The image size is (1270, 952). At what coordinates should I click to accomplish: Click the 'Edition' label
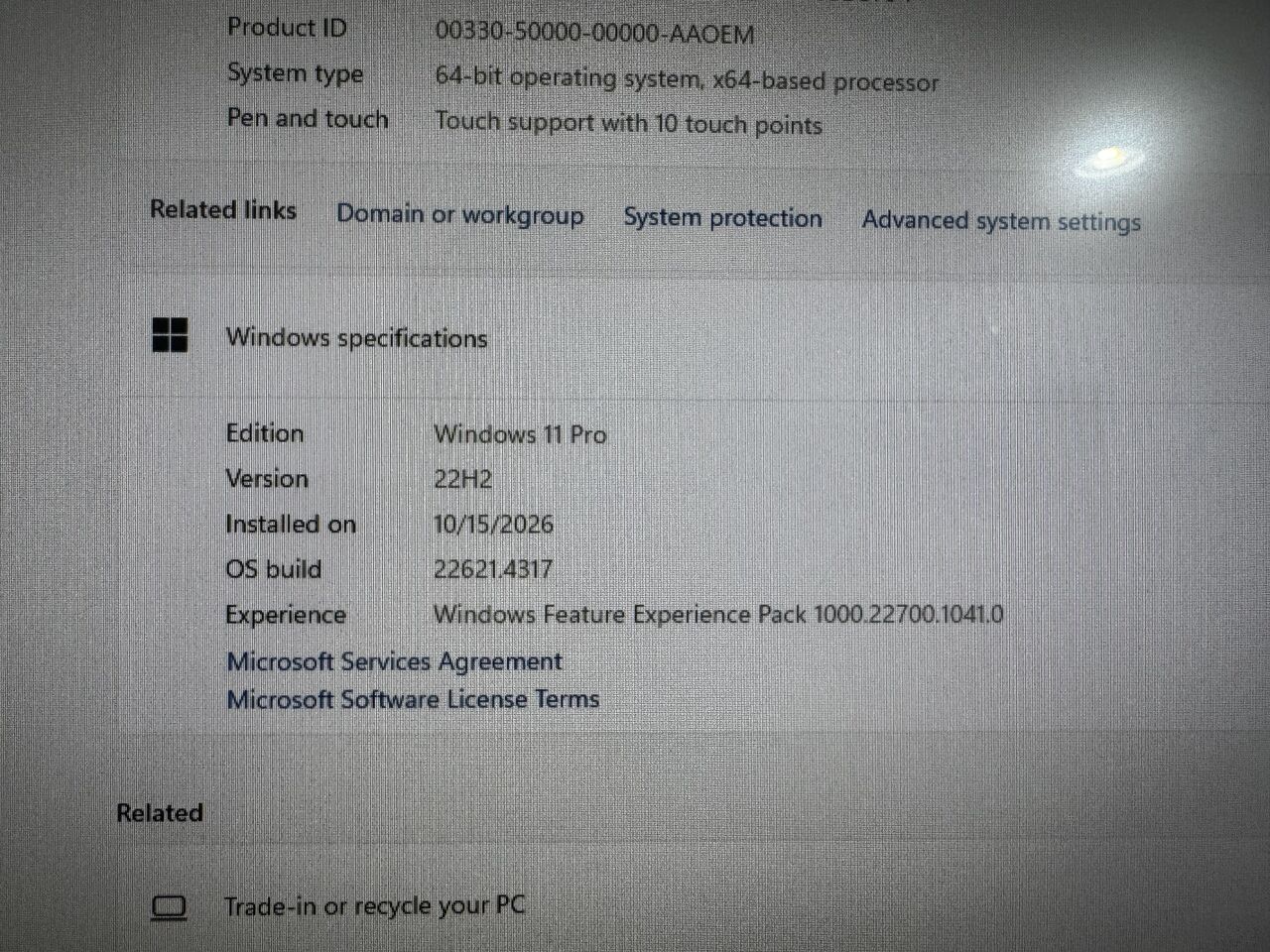265,433
